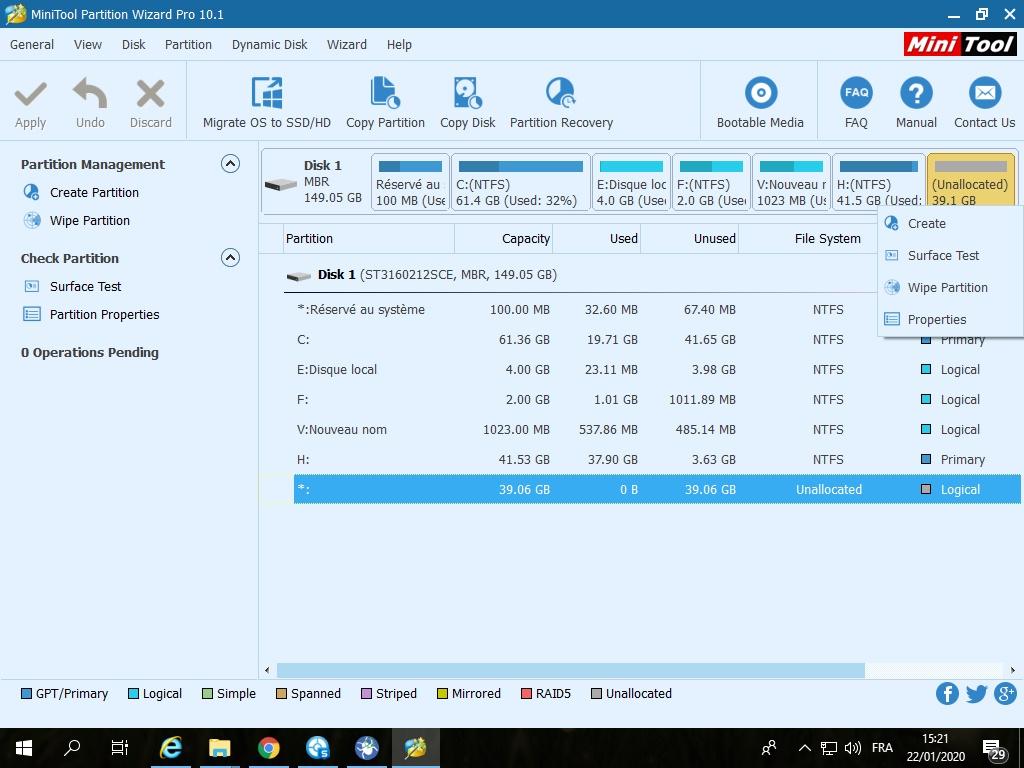Open the View menu
1024x768 pixels.
pos(88,44)
